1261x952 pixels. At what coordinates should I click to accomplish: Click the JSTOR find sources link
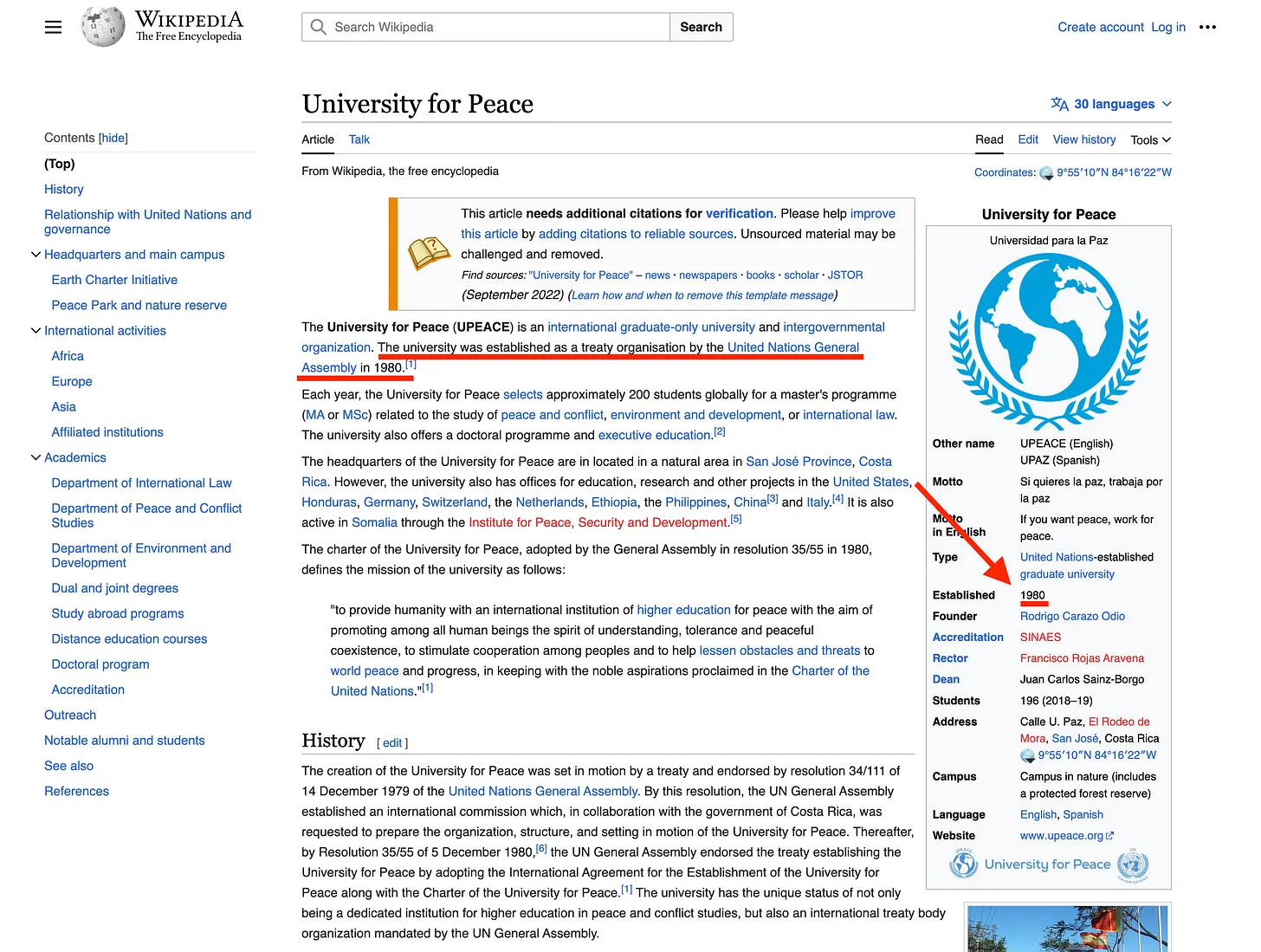click(845, 275)
